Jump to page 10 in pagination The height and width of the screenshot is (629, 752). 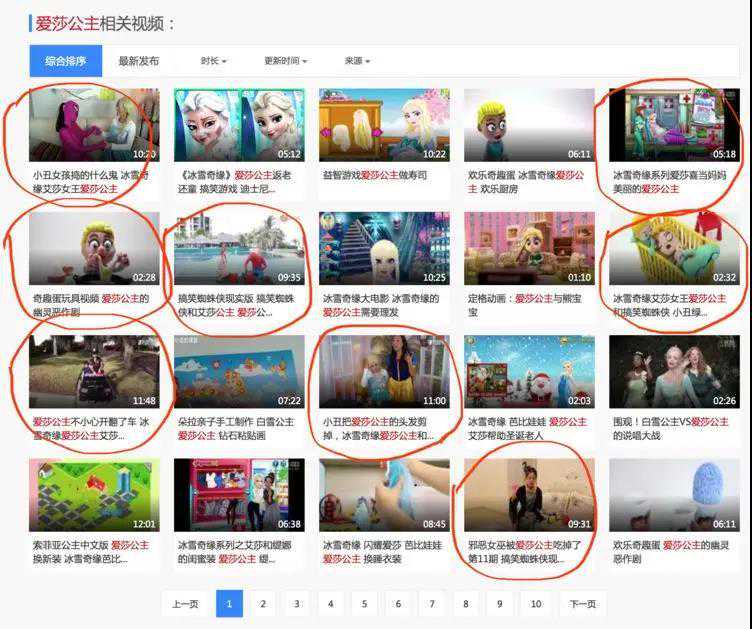[536, 604]
